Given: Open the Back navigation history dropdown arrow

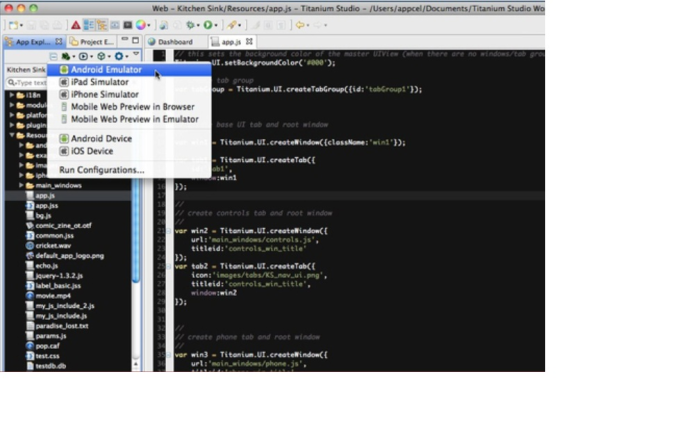Looking at the screenshot, I should (308, 25).
